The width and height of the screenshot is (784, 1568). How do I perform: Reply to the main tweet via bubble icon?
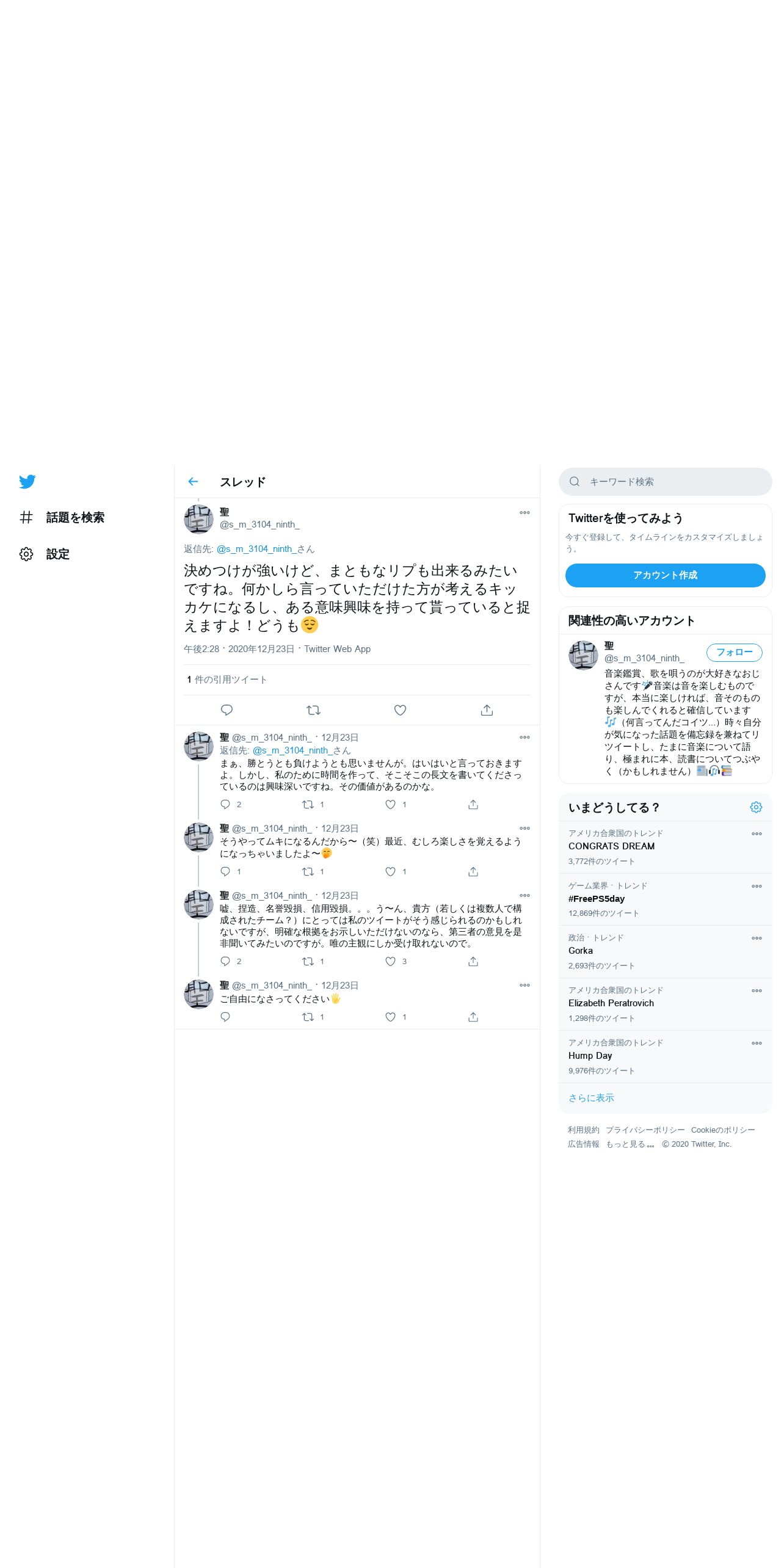[x=227, y=710]
